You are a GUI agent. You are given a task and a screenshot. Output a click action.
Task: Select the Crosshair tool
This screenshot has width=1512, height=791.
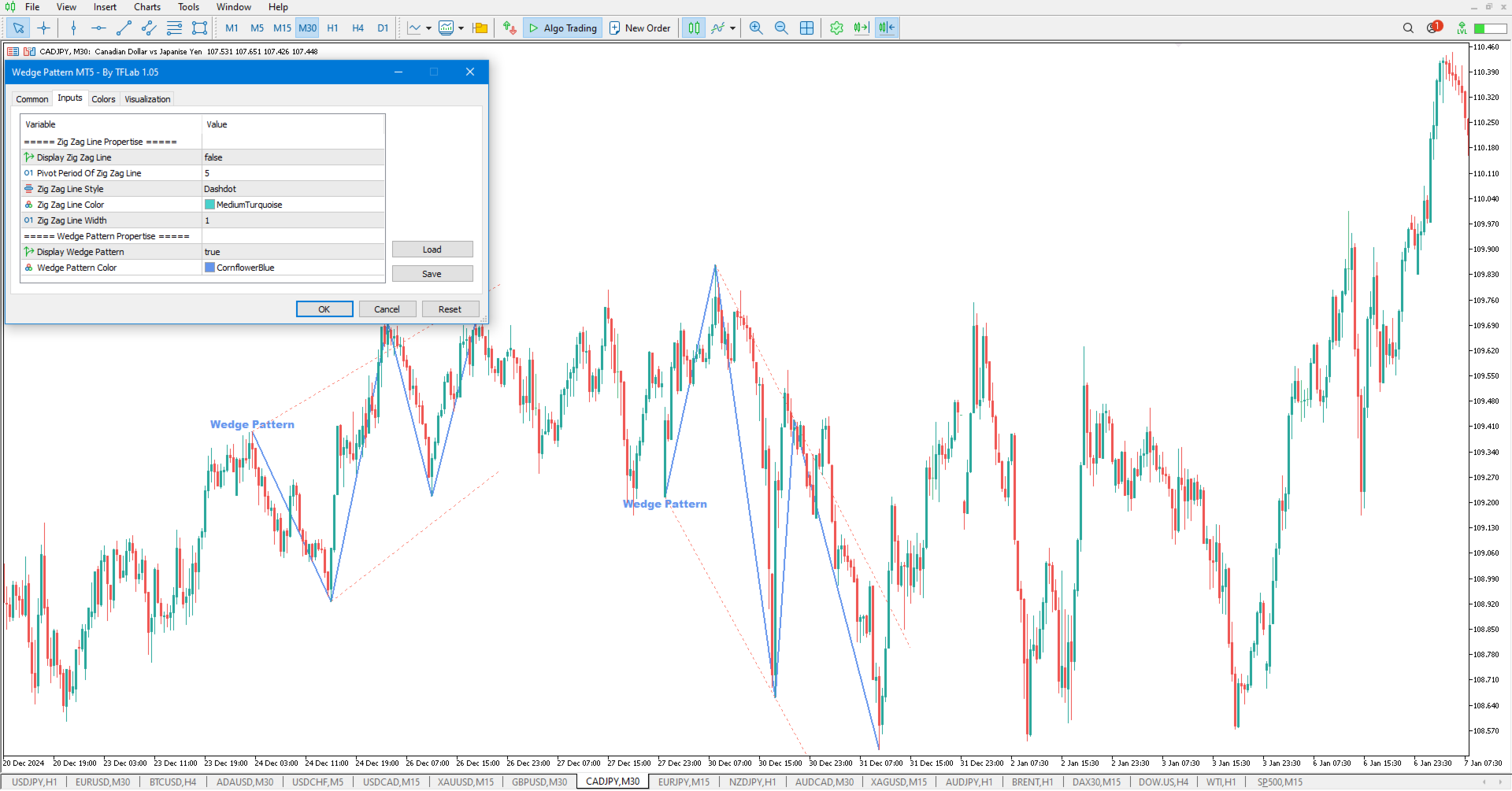[x=44, y=28]
